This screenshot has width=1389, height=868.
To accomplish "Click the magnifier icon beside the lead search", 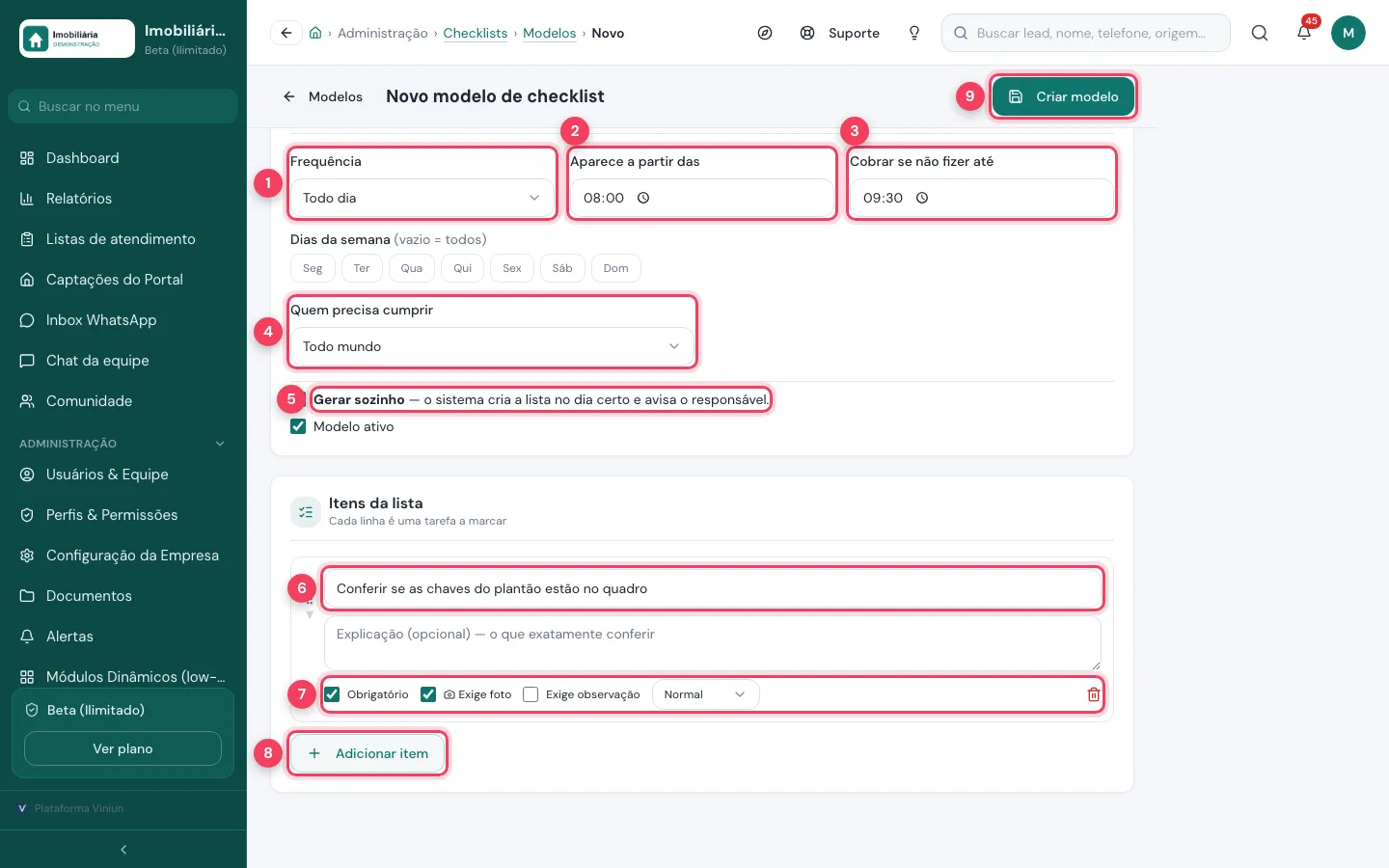I will click(1260, 33).
